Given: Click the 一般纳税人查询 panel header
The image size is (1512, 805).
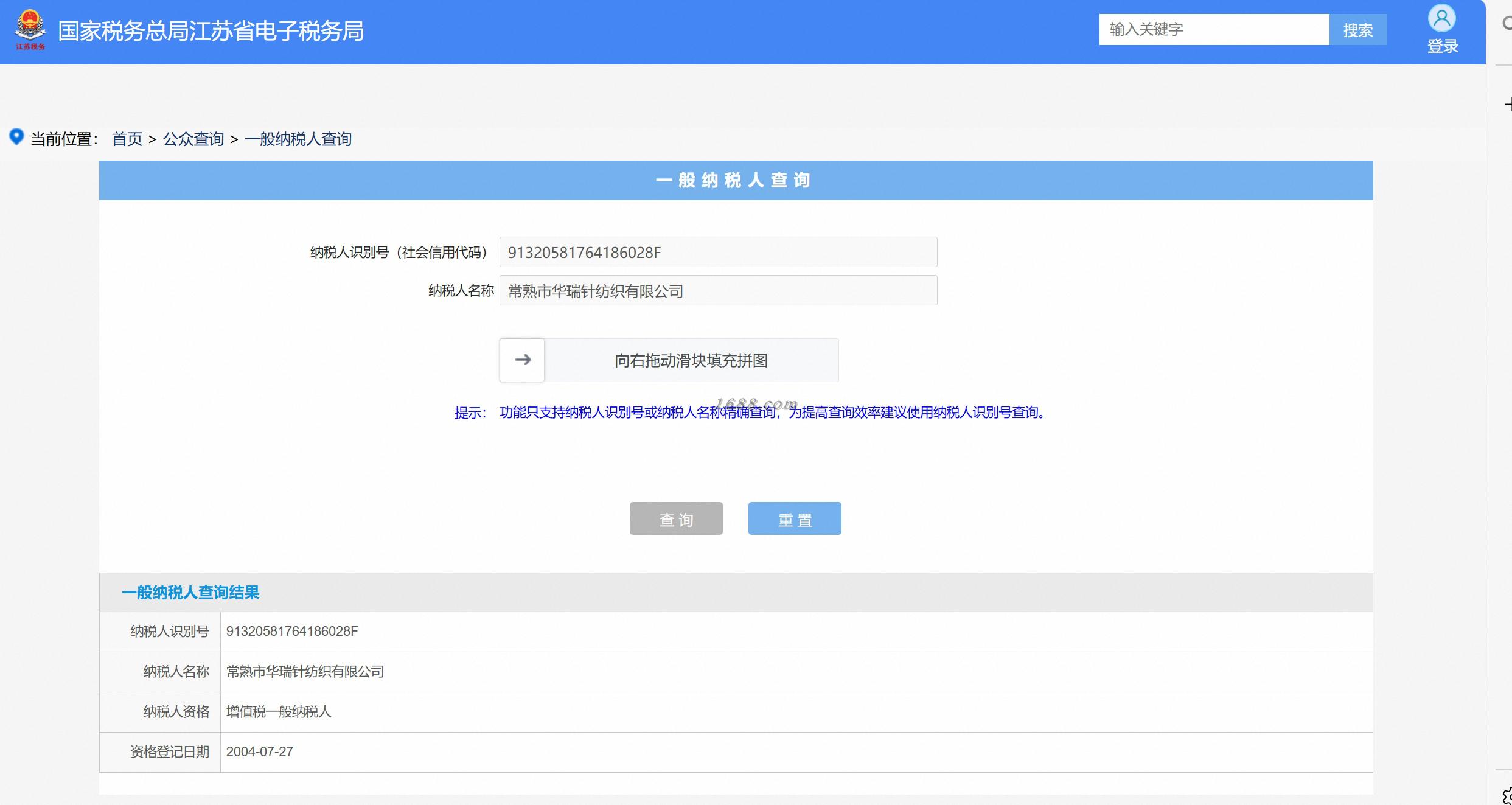Looking at the screenshot, I should click(x=736, y=180).
